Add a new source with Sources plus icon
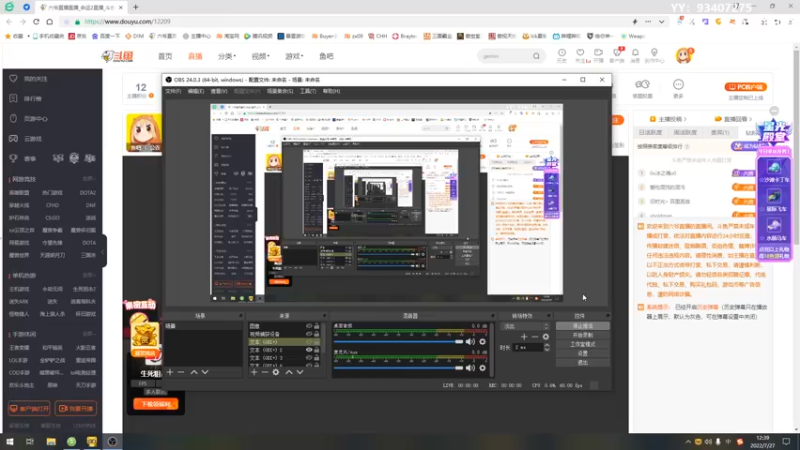This screenshot has height=450, width=800. [x=254, y=372]
